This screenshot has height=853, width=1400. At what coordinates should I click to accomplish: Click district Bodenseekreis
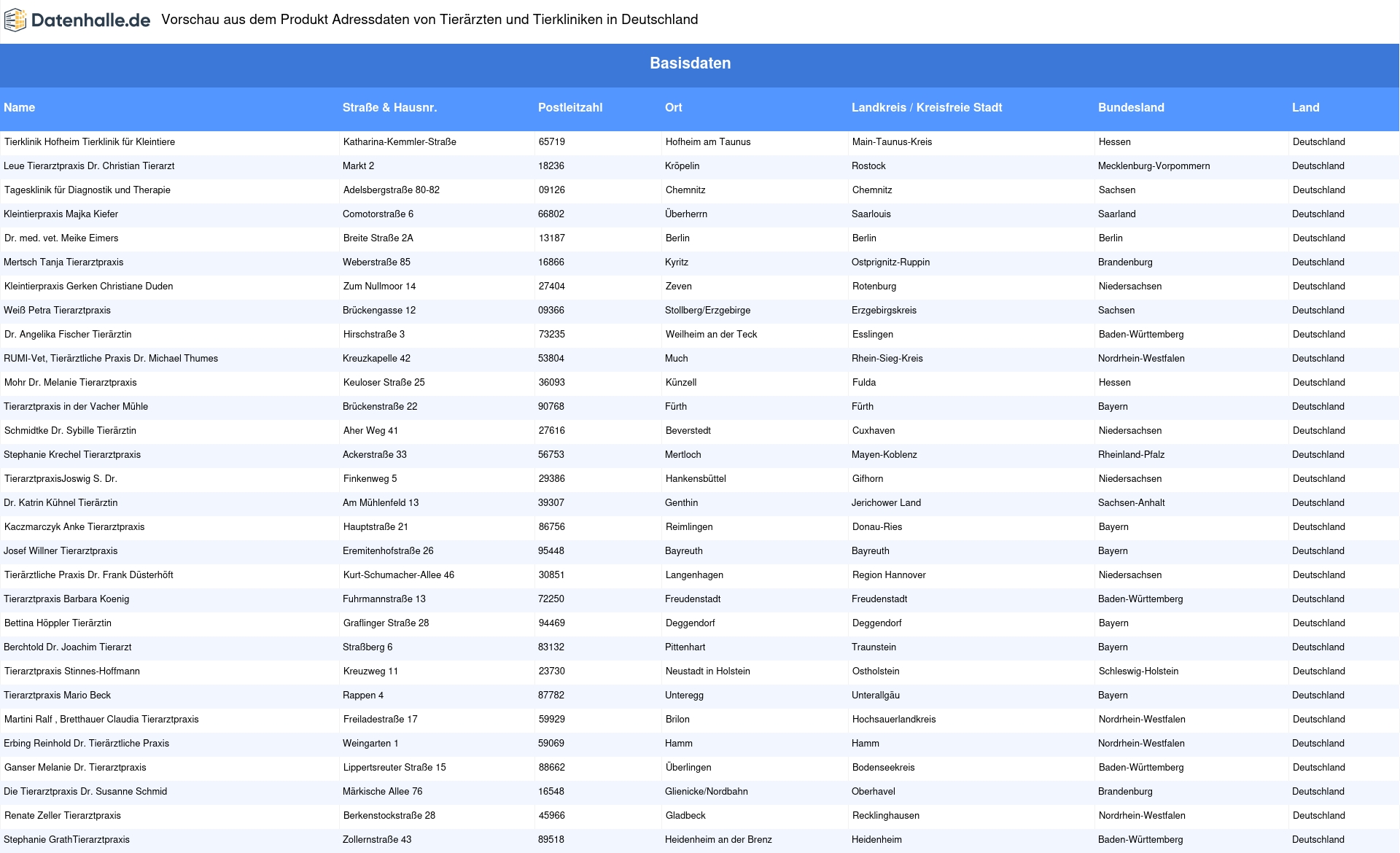pos(884,768)
